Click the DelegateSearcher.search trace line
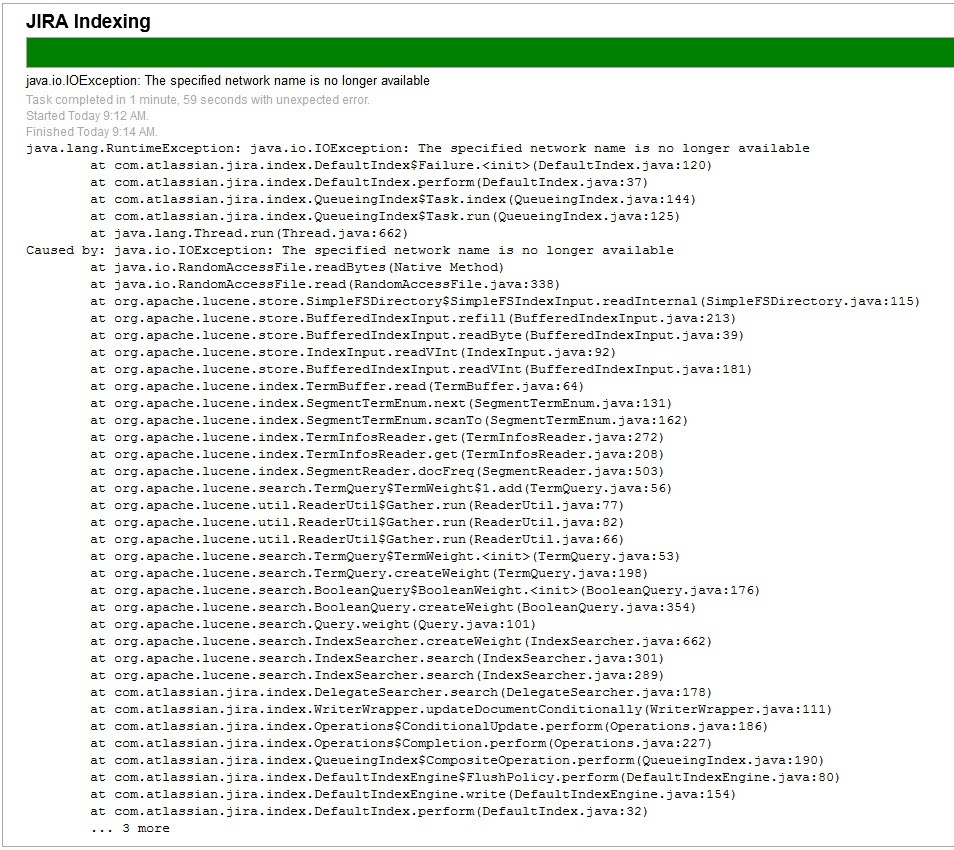Image resolution: width=954 pixels, height=850 pixels. pos(401,693)
